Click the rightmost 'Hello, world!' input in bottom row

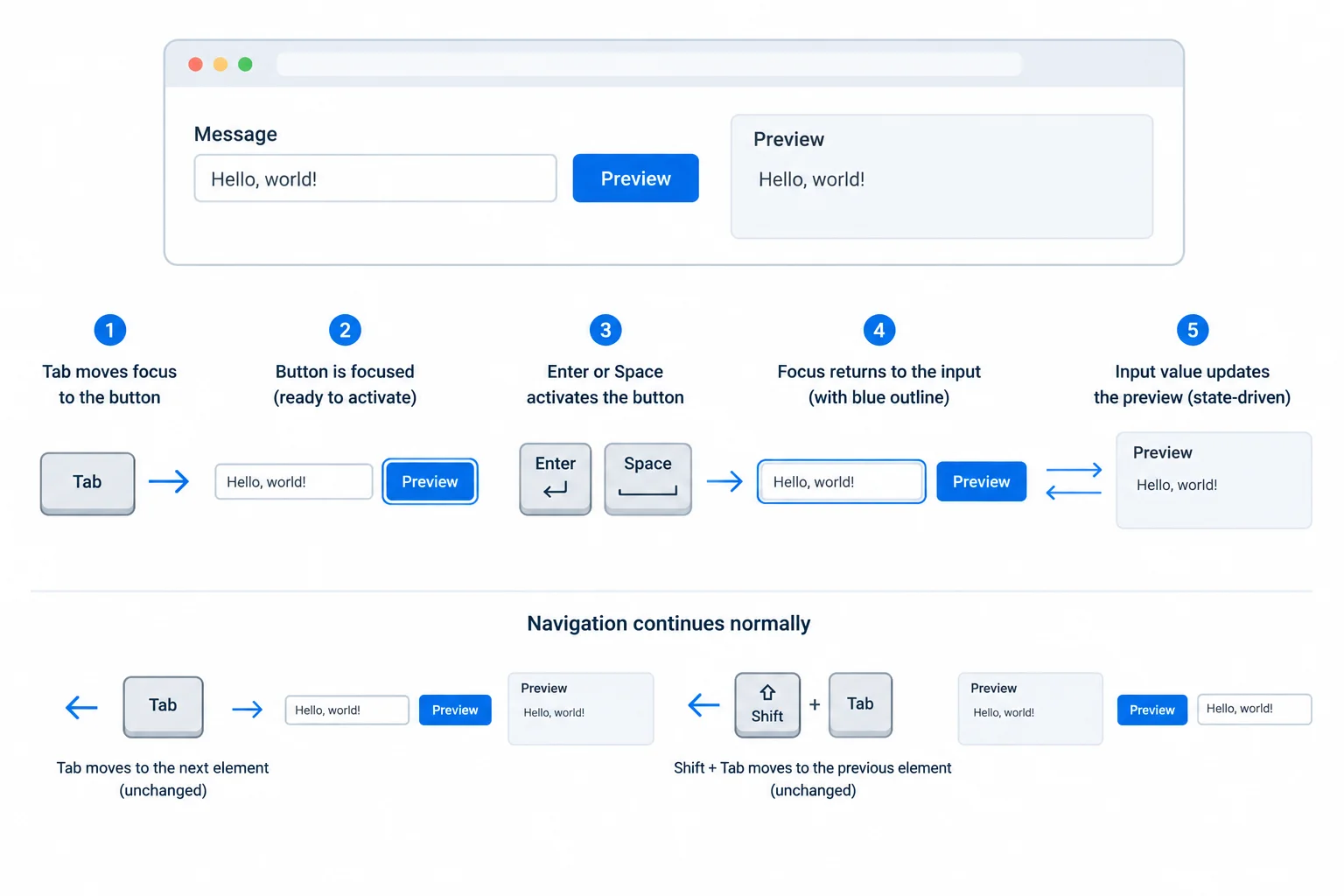pos(1255,709)
